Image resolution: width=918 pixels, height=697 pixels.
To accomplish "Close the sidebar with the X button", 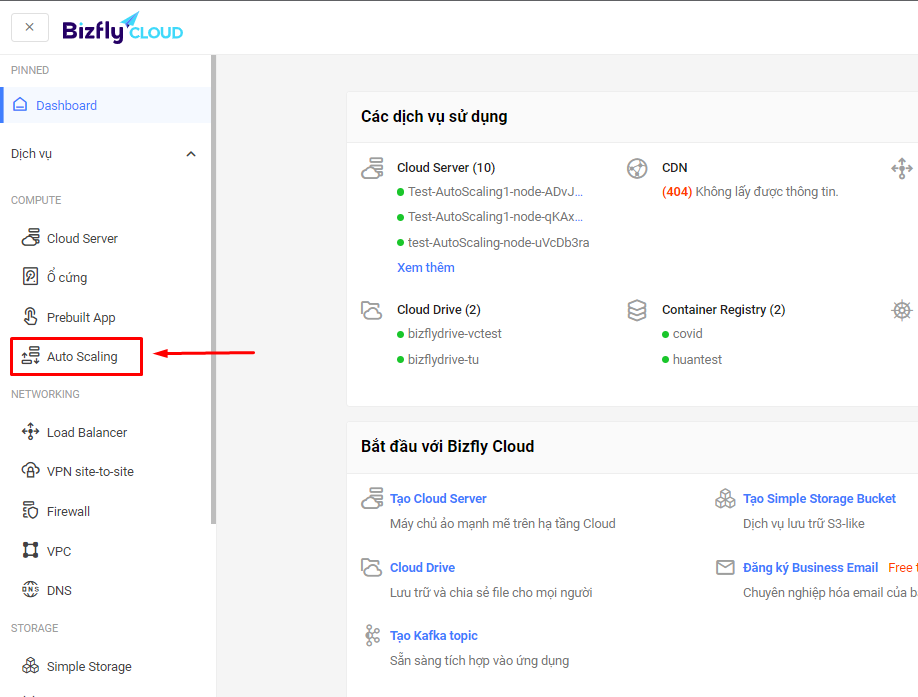I will tap(29, 27).
